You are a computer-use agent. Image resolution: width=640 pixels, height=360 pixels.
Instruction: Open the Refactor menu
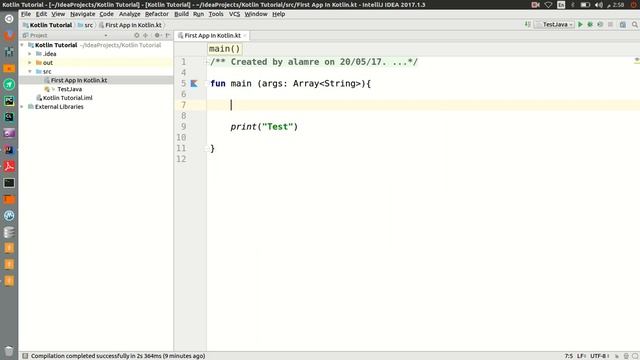tap(157, 14)
